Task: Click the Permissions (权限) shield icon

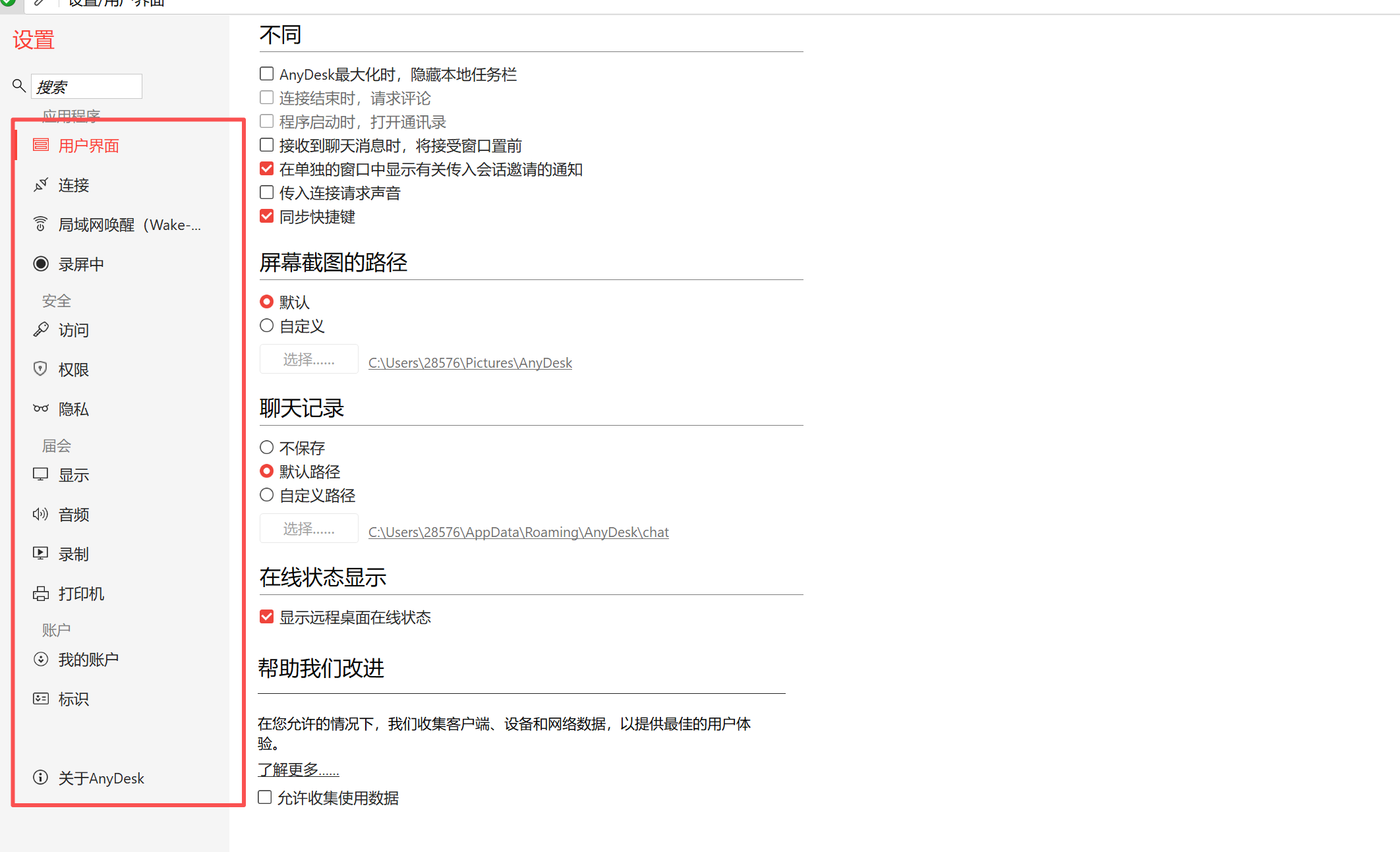Action: [41, 369]
